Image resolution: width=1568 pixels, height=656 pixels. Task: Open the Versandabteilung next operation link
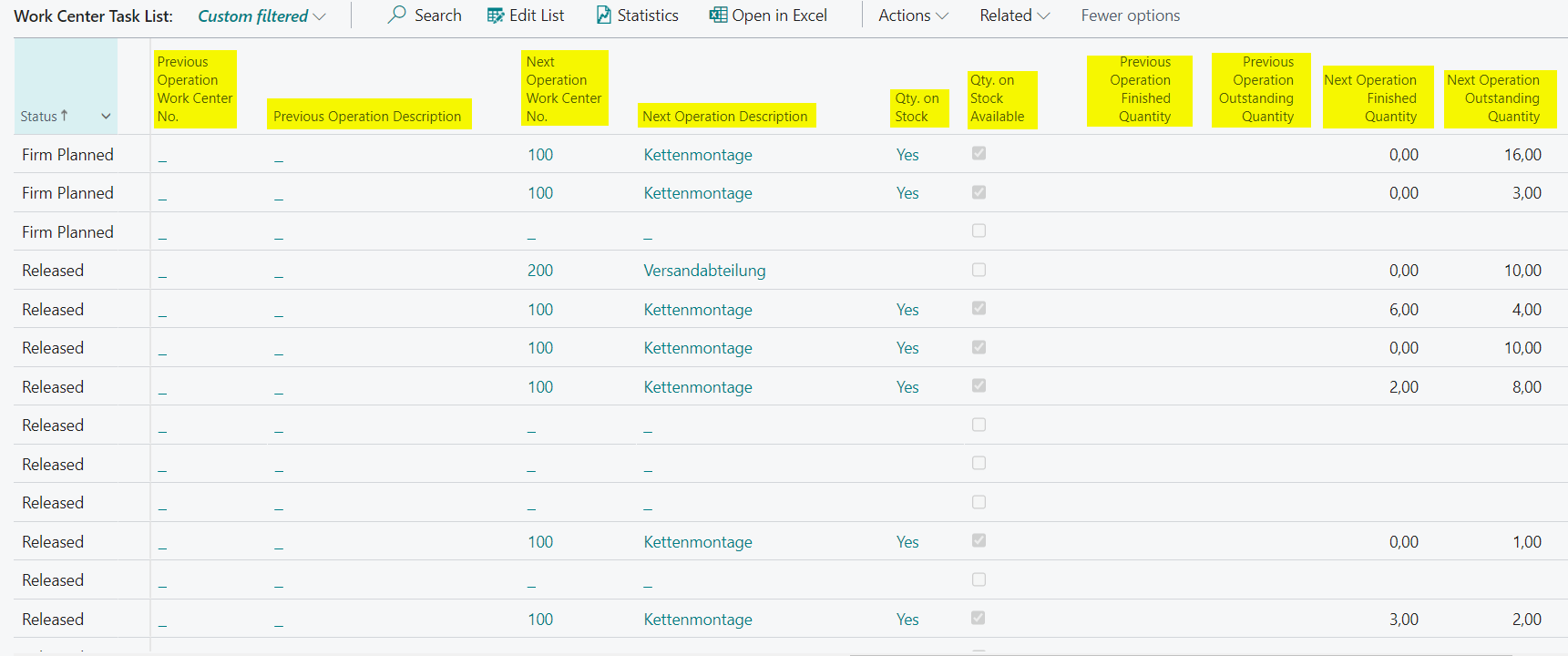[x=704, y=271]
